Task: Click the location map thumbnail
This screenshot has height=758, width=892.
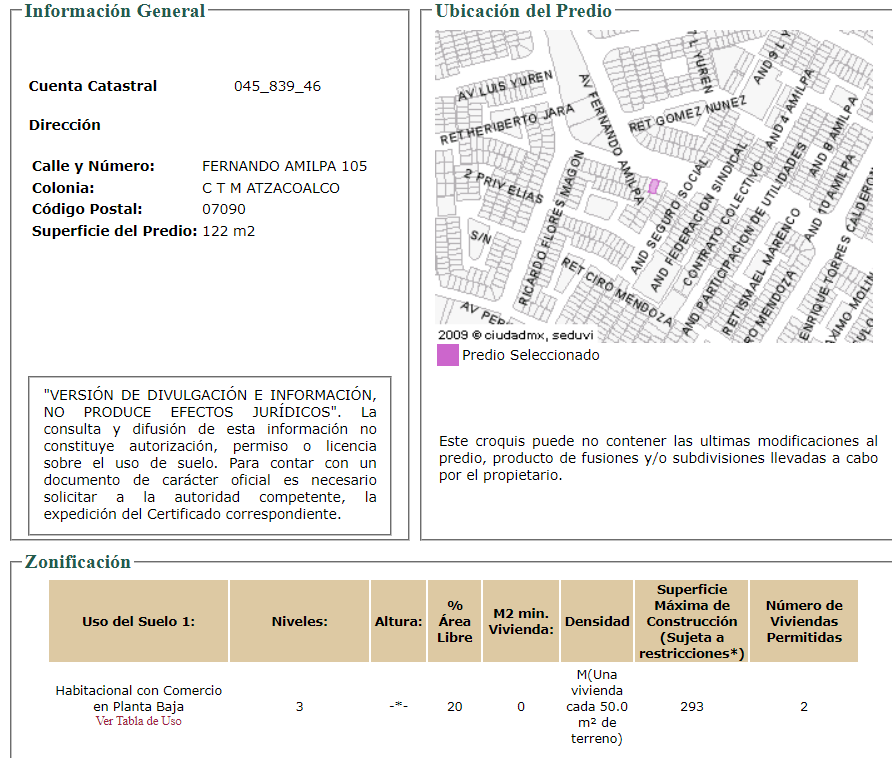Action: point(654,186)
